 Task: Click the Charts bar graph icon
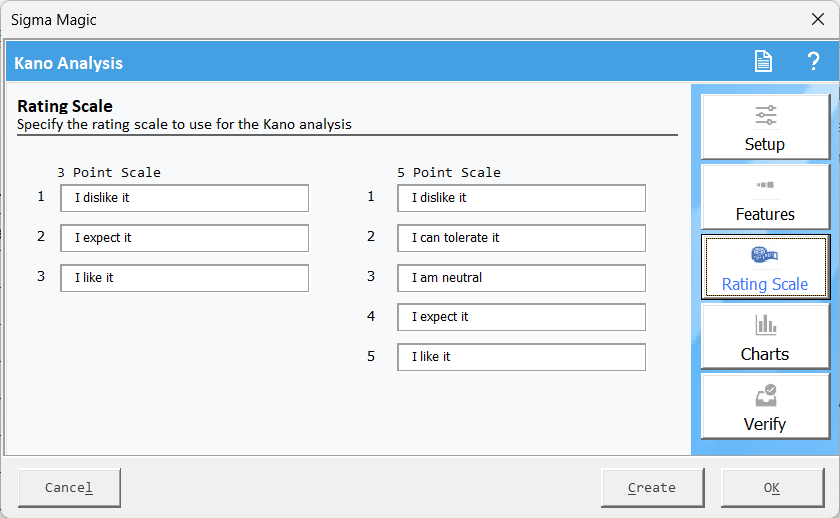[x=765, y=325]
